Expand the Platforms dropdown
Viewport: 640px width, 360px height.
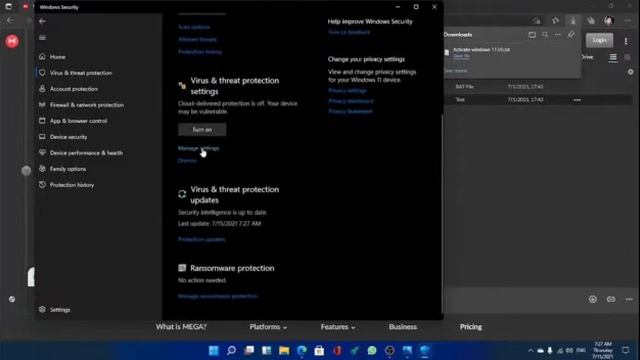[268, 327]
